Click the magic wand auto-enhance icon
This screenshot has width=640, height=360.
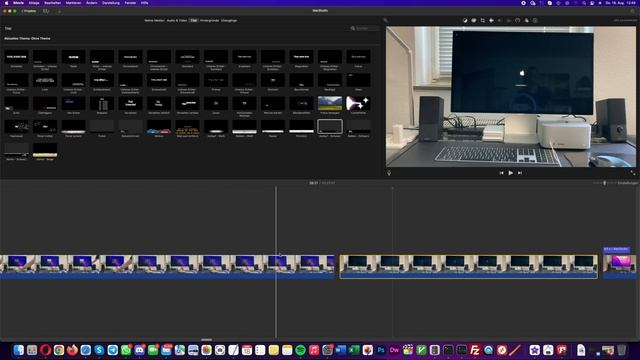click(x=385, y=20)
